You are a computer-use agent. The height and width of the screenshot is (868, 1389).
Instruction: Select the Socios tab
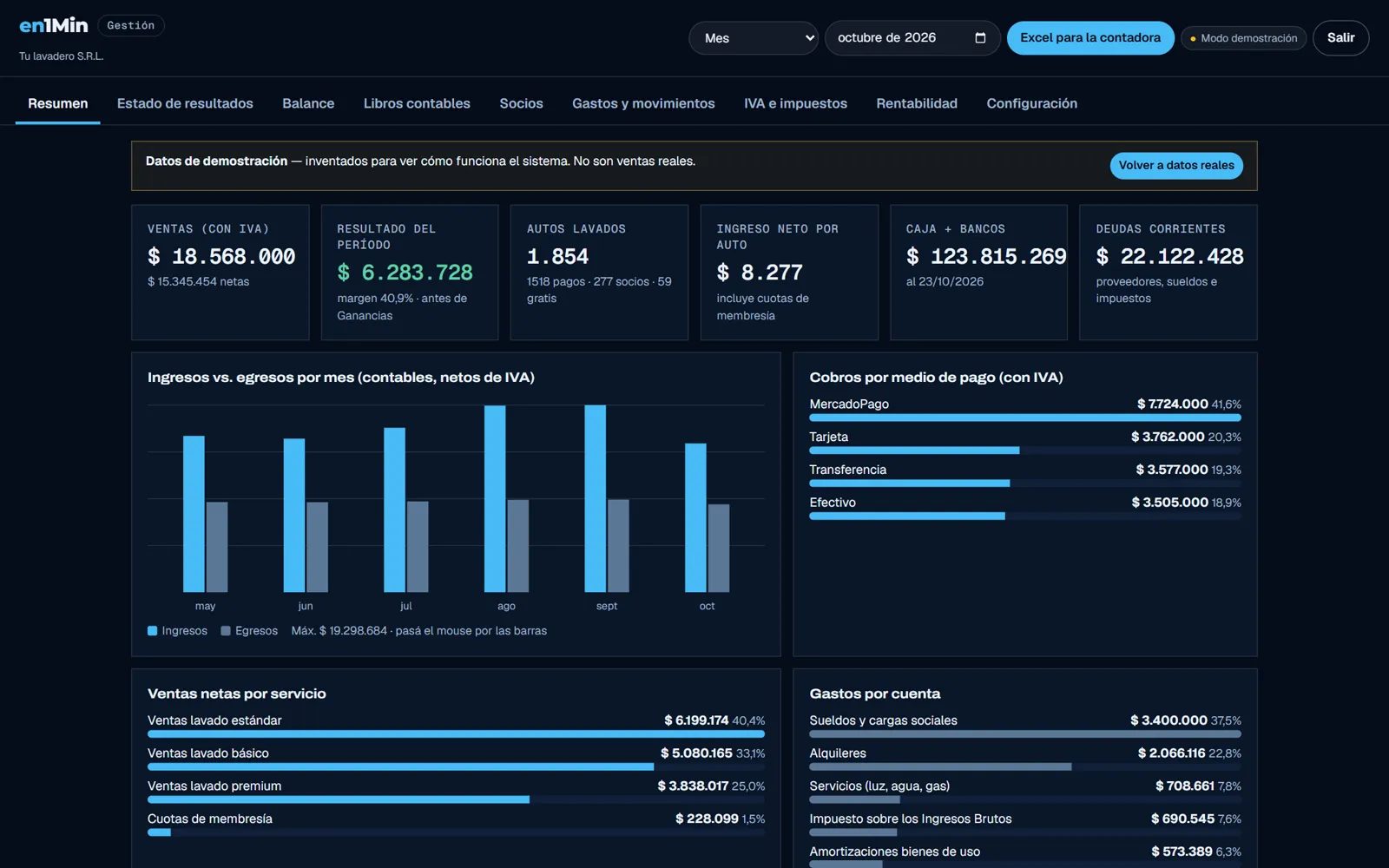pyautogui.click(x=521, y=103)
